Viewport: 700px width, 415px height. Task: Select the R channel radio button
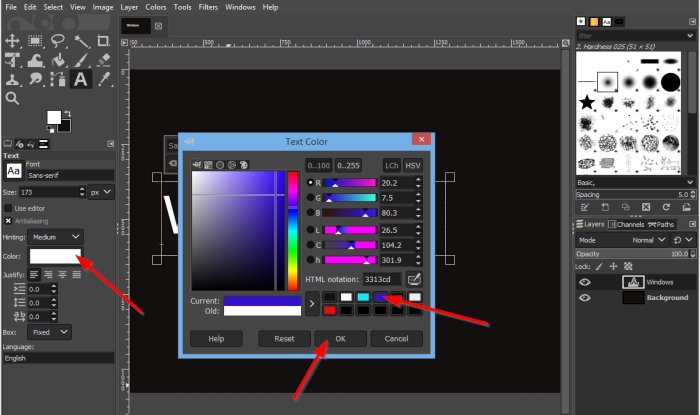click(x=310, y=183)
